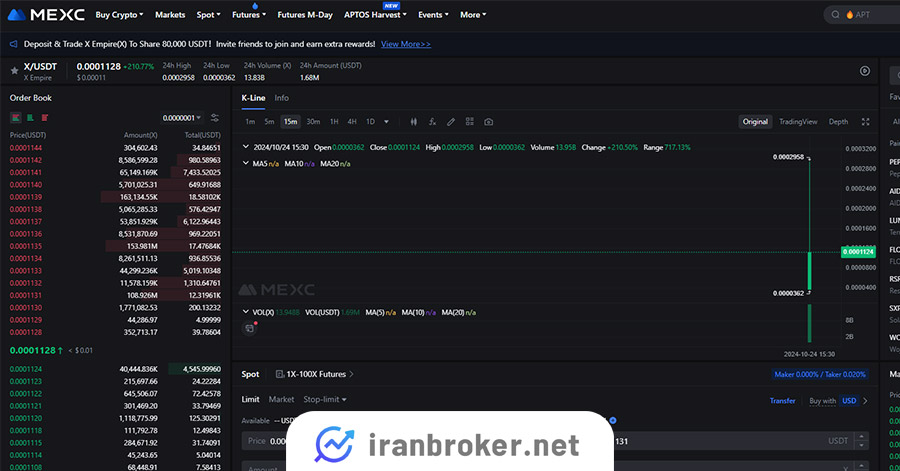Open the Buy Crypto dropdown menu
The height and width of the screenshot is (471, 900).
click(x=119, y=15)
